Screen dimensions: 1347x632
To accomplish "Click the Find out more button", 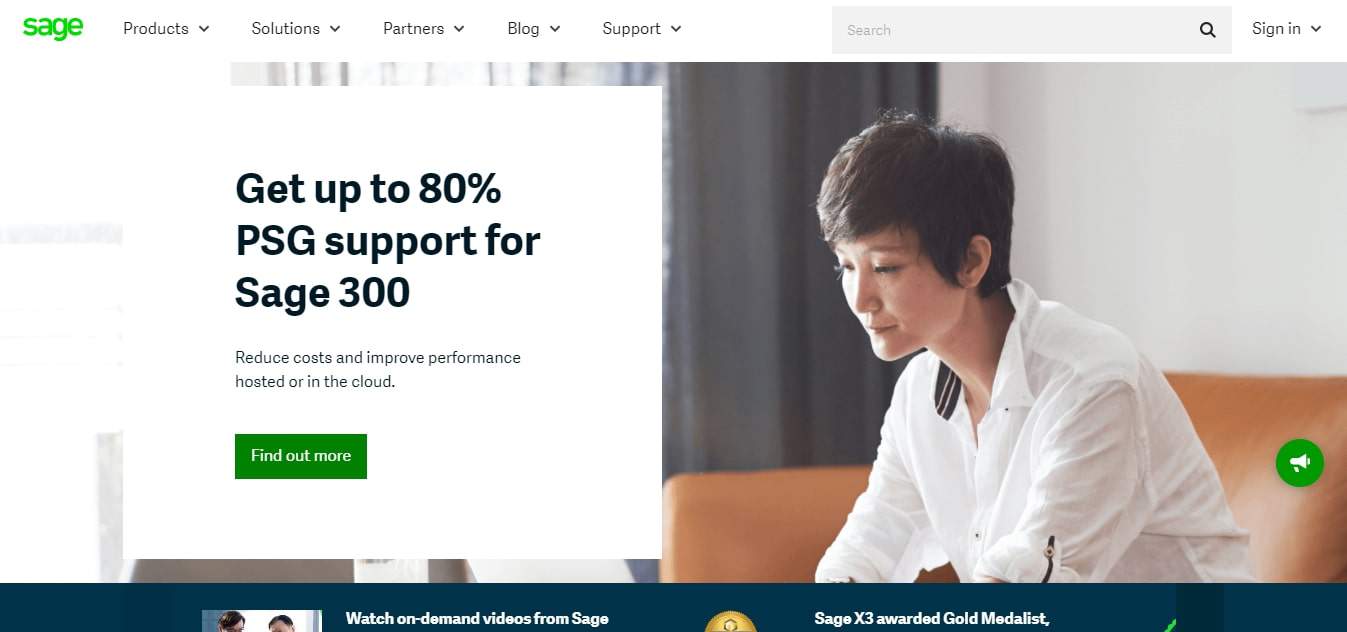I will click(x=301, y=456).
